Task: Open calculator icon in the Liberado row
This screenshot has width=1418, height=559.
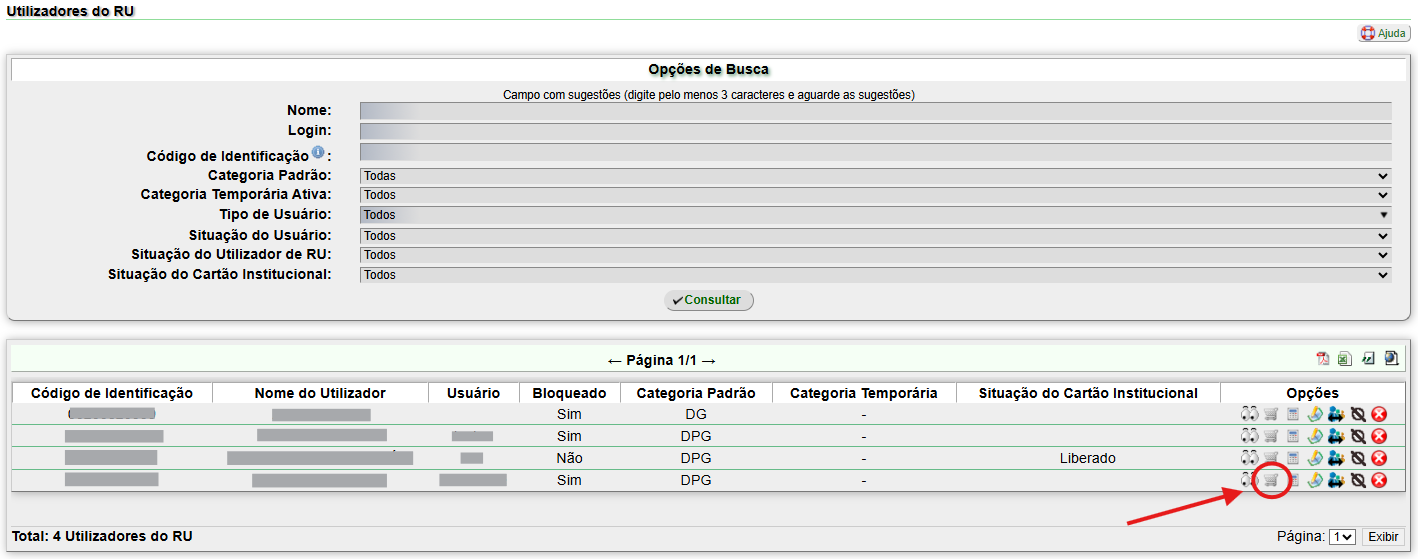Action: coord(1292,458)
